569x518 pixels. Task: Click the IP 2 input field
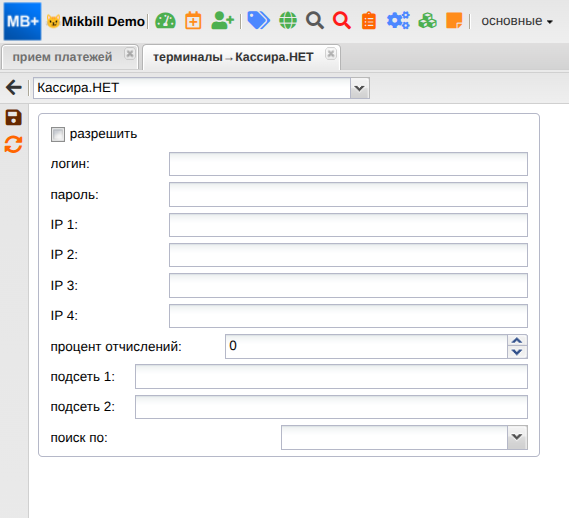[x=348, y=255]
